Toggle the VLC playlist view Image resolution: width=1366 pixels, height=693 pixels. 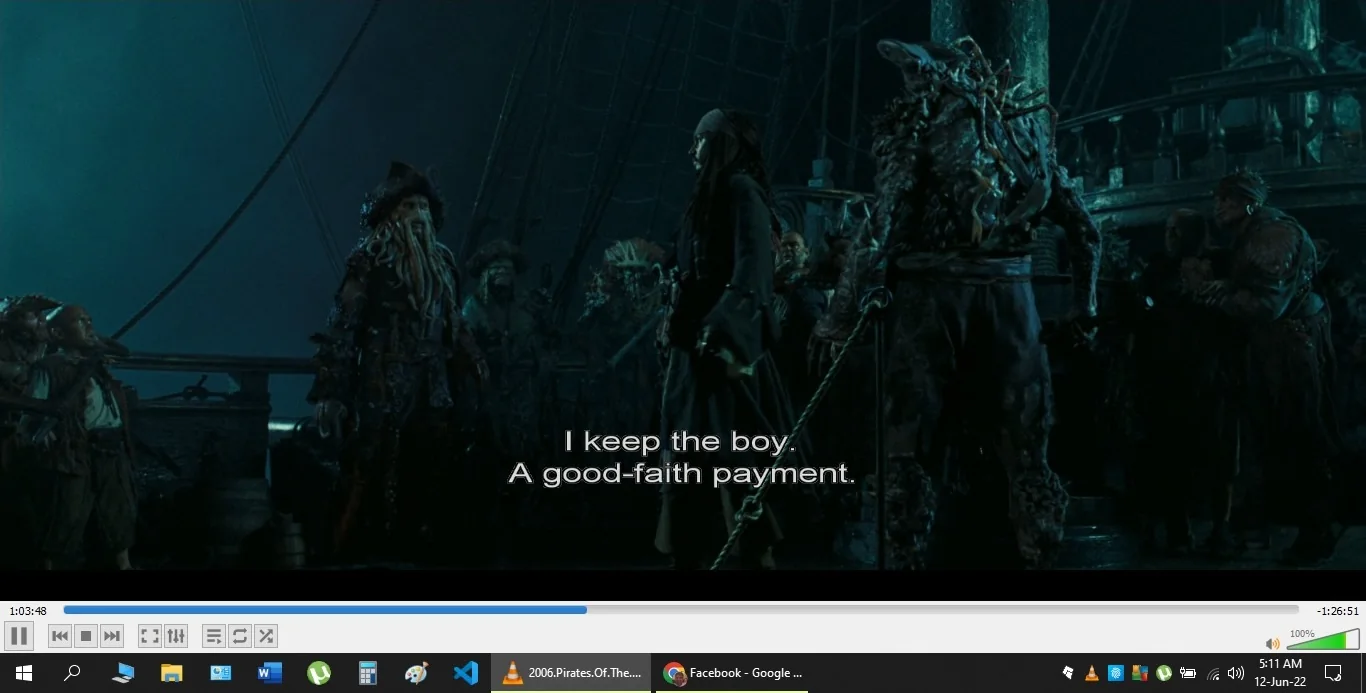(x=214, y=636)
